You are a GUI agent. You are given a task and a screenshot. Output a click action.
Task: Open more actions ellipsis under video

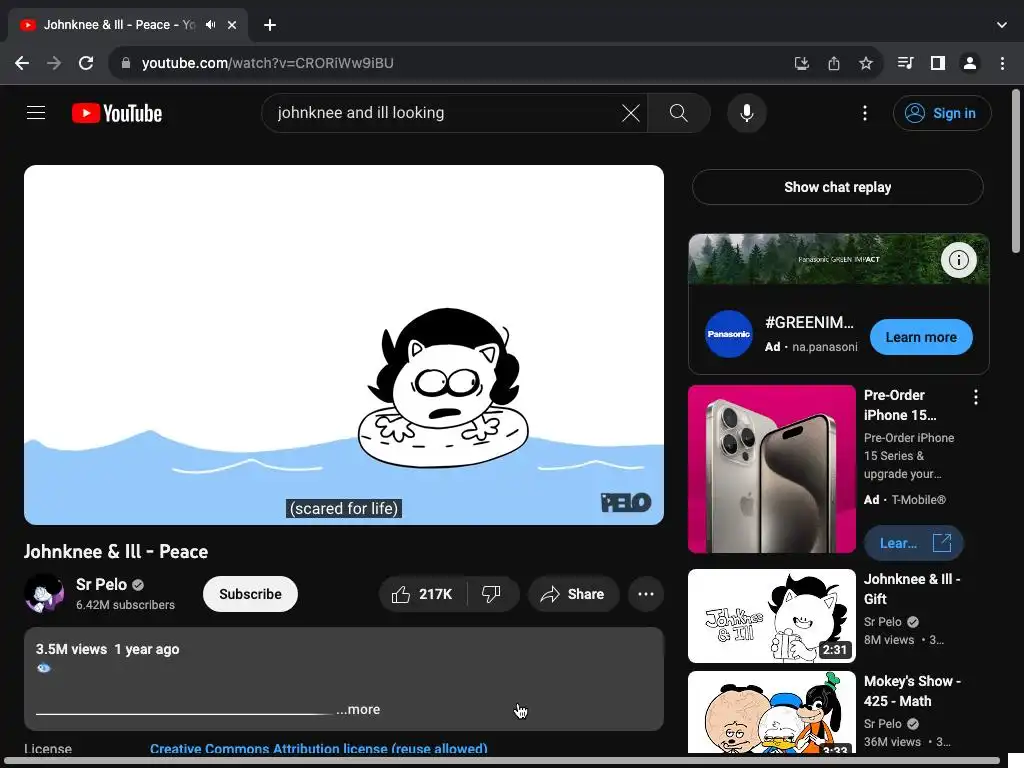pos(646,594)
